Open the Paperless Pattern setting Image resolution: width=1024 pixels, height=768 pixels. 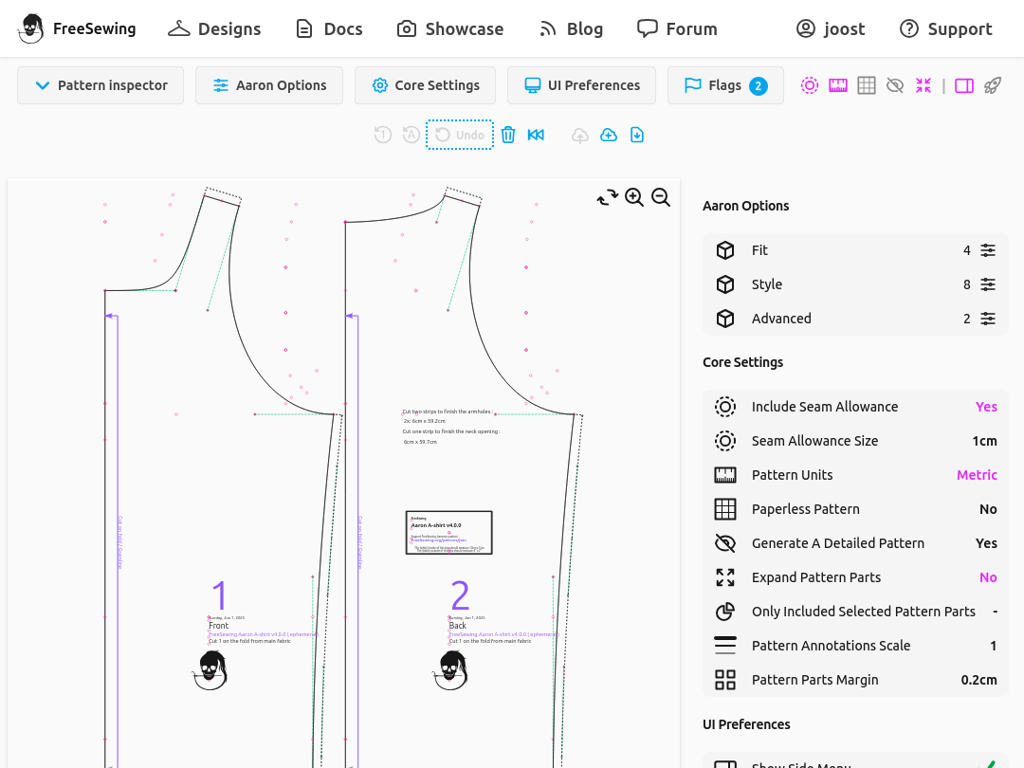tap(855, 509)
